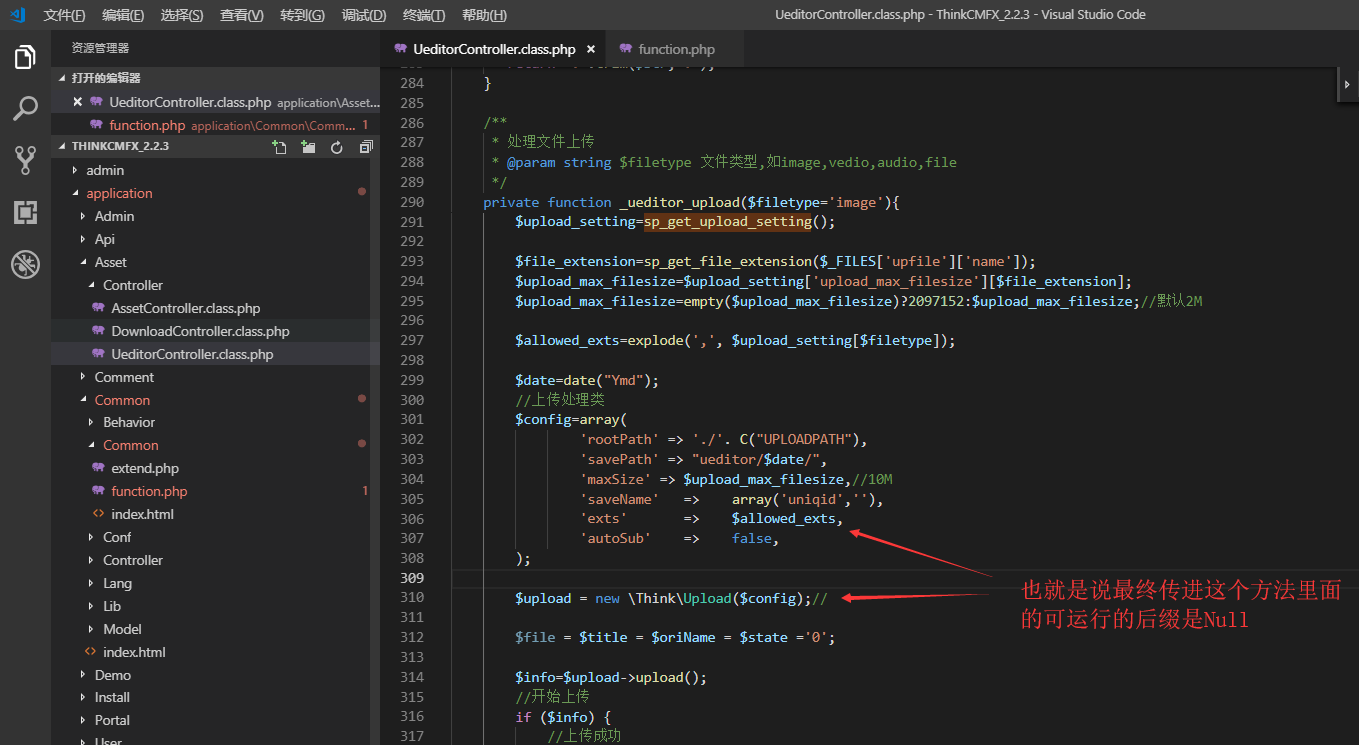Open DownloadController.class.php in the explorer
The height and width of the screenshot is (745, 1359).
pyautogui.click(x=200, y=331)
